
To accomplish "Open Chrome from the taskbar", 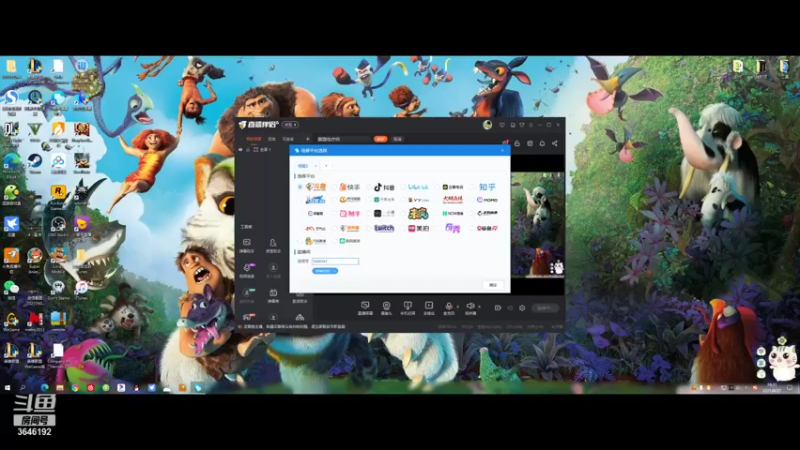I will tap(75, 388).
